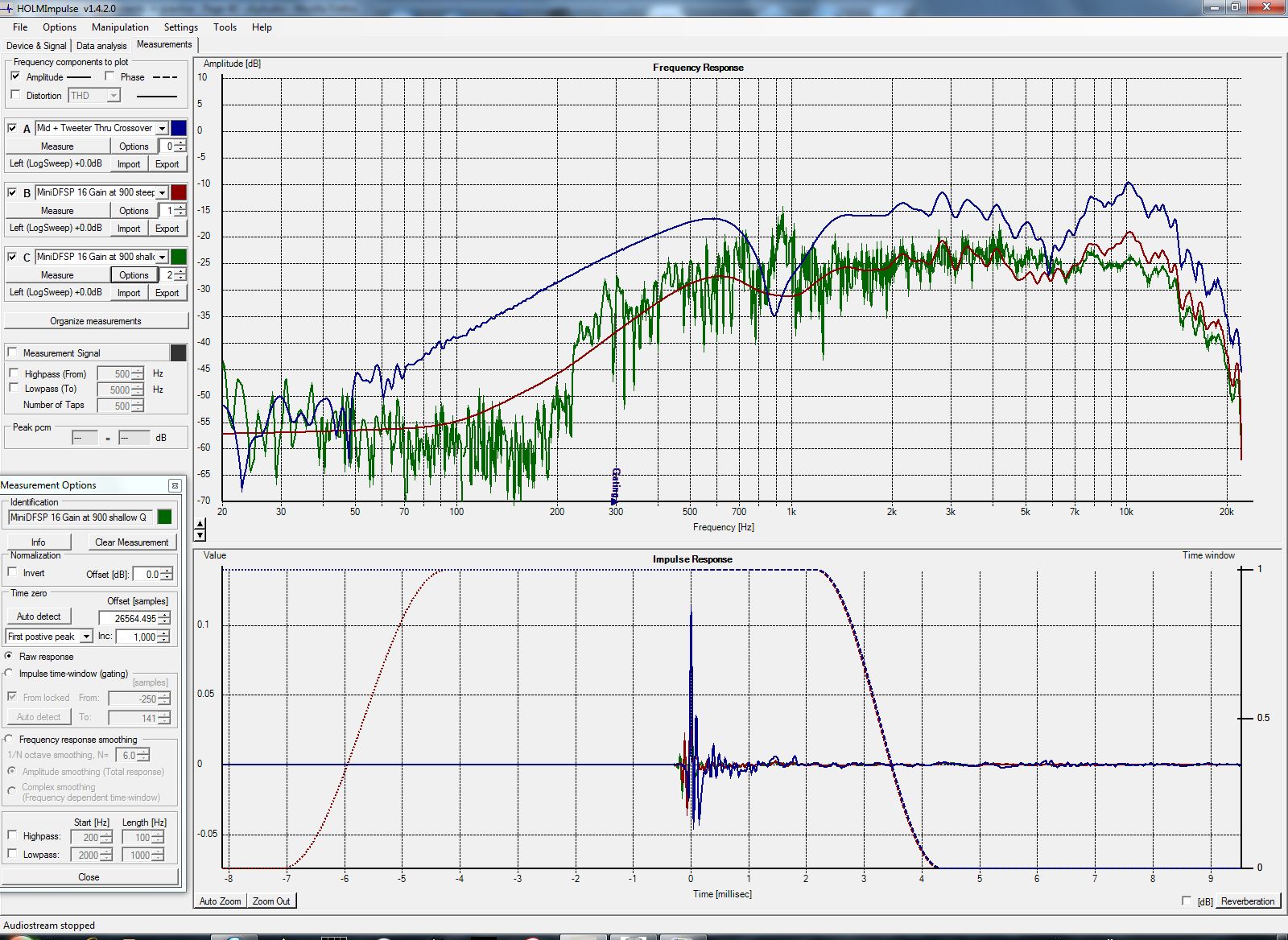
Task: Click the Auto Zoom button
Action: [x=221, y=901]
